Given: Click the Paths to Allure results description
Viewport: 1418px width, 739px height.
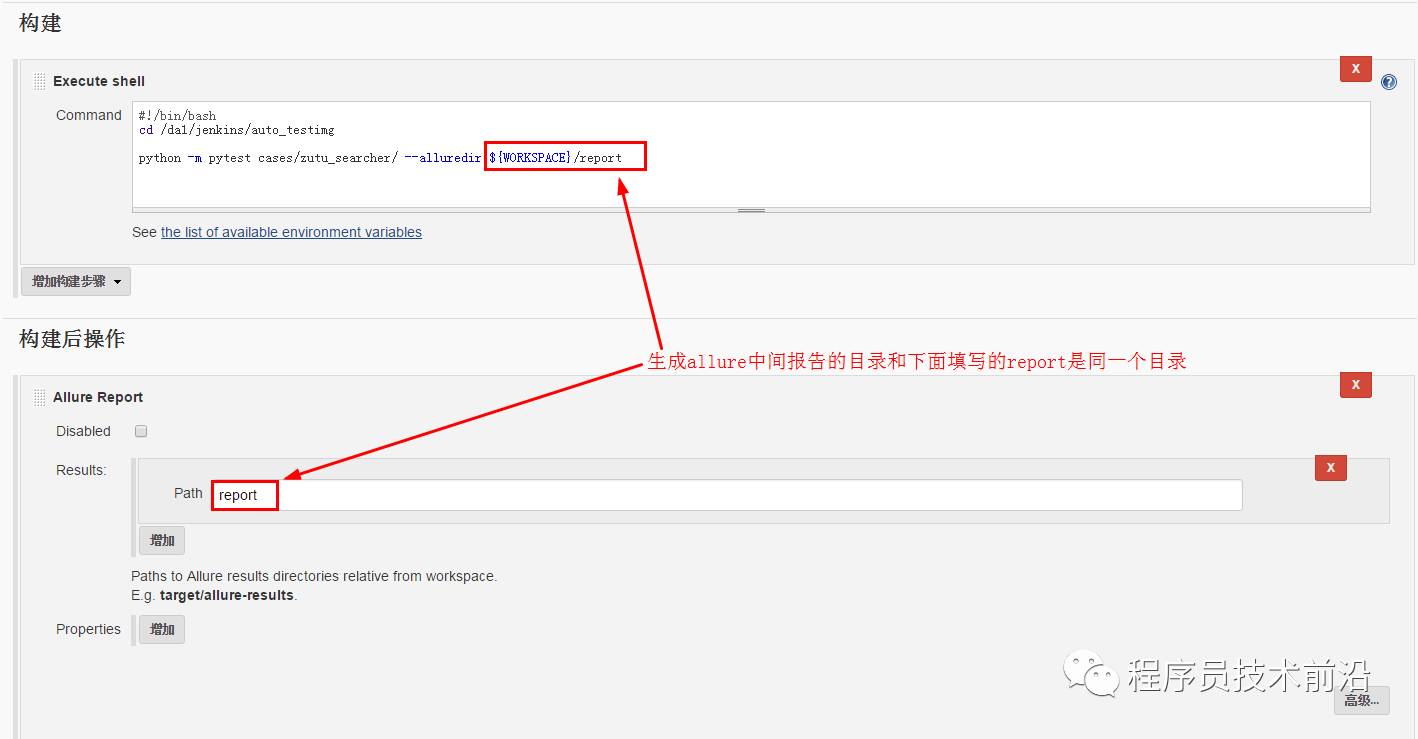Looking at the screenshot, I should [314, 576].
